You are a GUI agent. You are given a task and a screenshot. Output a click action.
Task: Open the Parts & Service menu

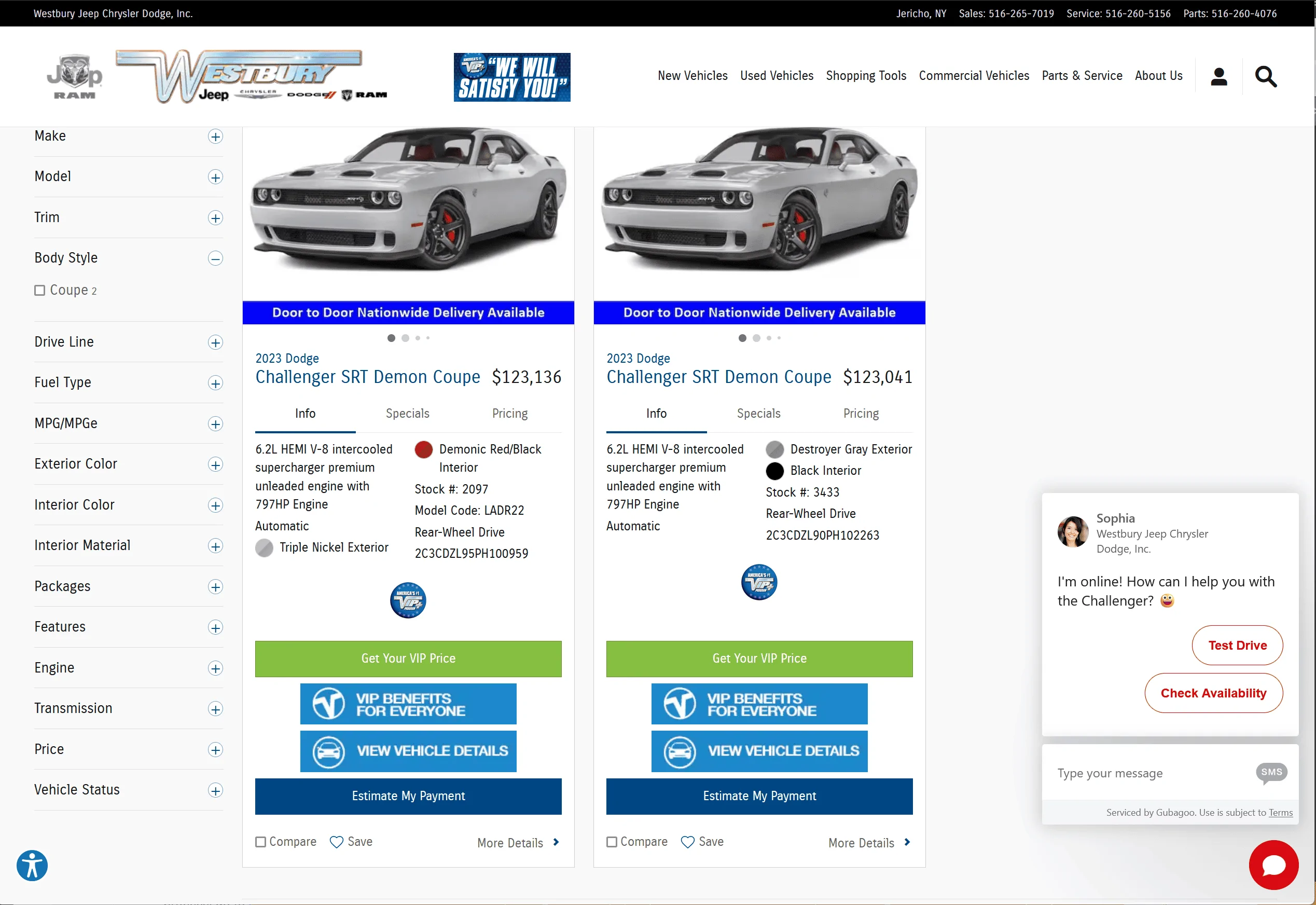[1082, 76]
